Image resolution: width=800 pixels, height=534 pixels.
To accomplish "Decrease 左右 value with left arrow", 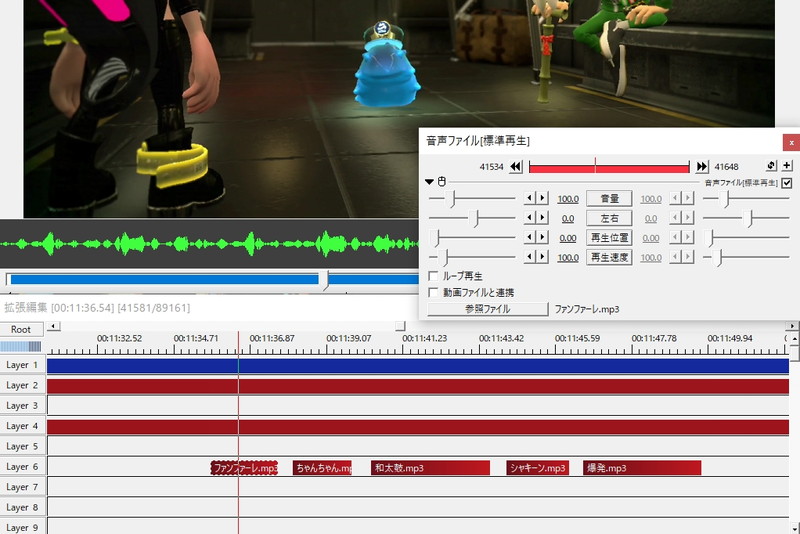I will coord(530,218).
